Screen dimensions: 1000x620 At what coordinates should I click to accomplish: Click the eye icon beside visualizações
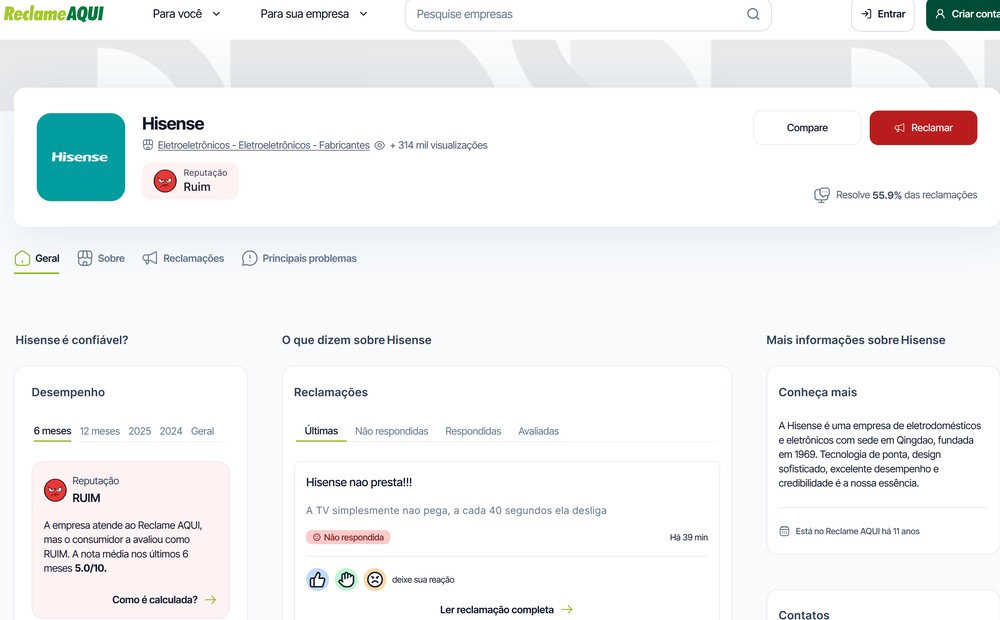pyautogui.click(x=379, y=145)
